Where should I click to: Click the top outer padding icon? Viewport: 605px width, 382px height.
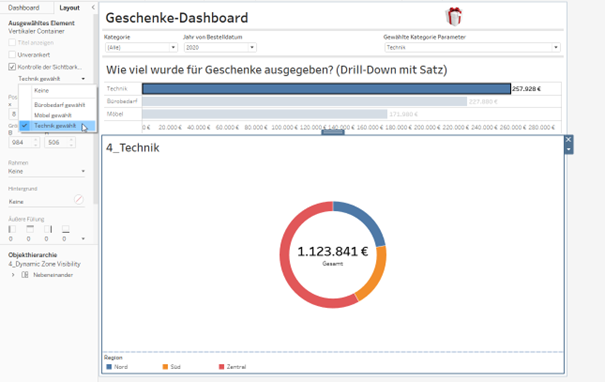[30, 229]
